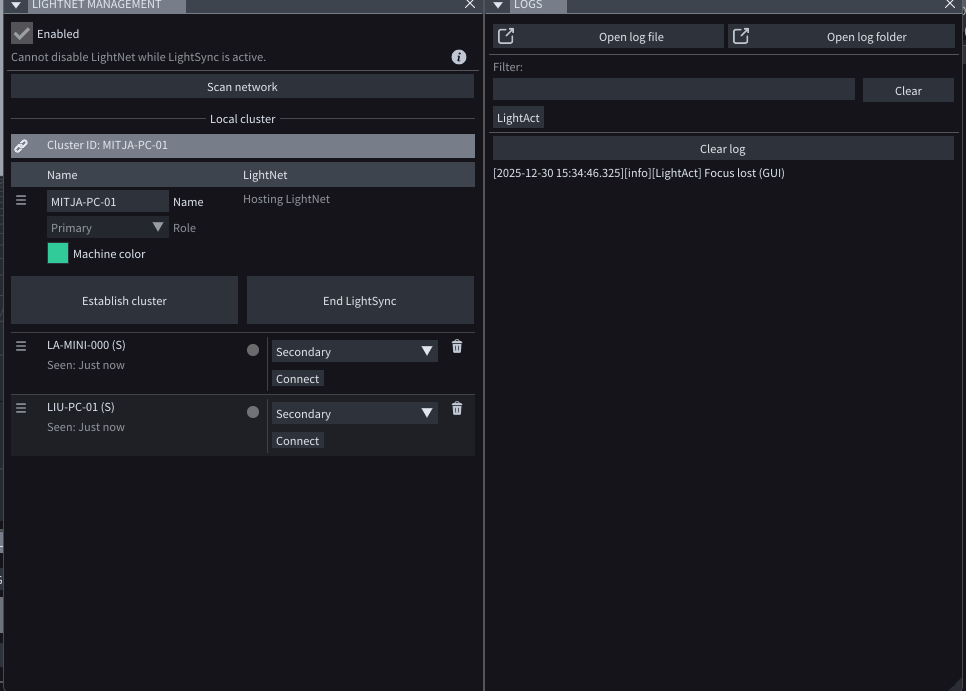Click LIU-PC-01 status indicator dot
This screenshot has width=966, height=691.
click(253, 412)
